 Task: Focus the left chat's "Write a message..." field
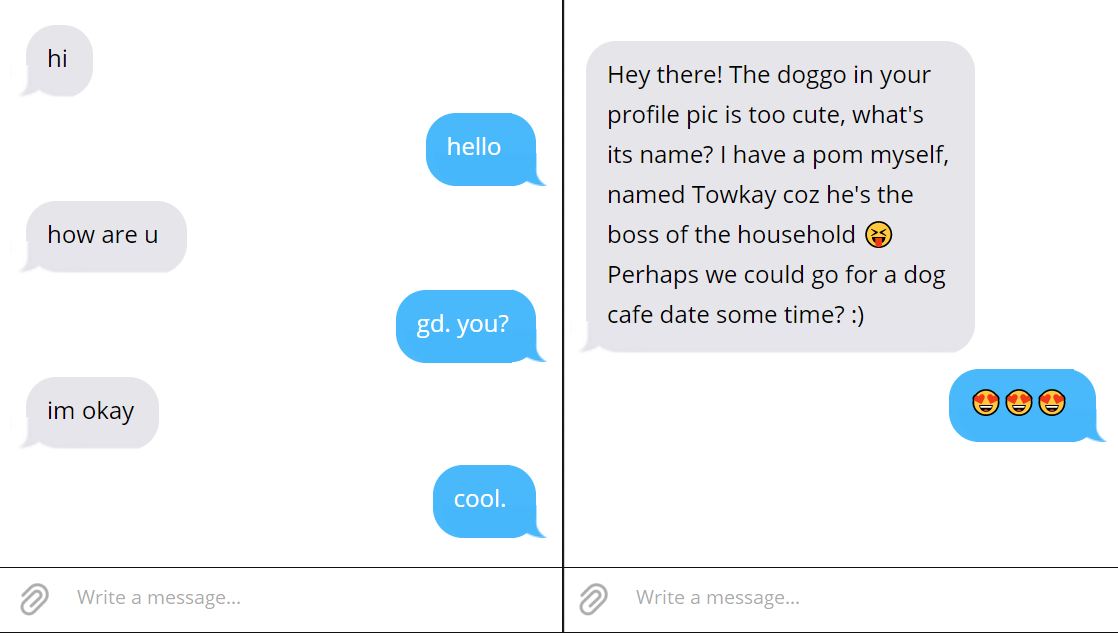pos(300,598)
